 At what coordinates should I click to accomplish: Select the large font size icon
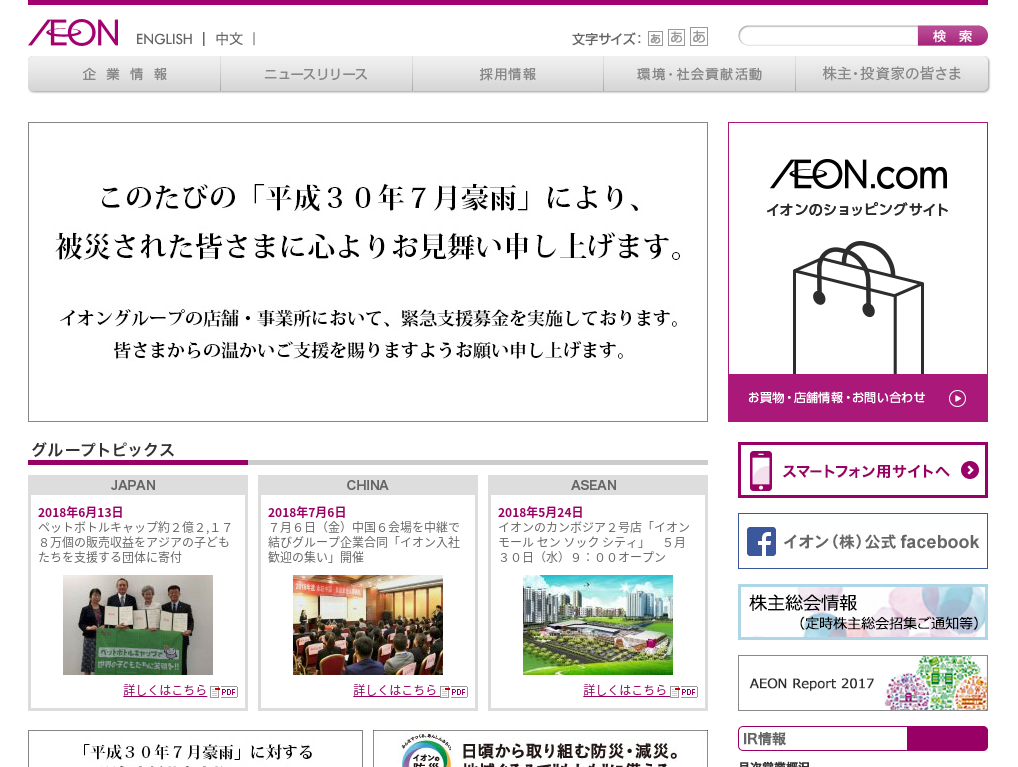click(x=699, y=36)
